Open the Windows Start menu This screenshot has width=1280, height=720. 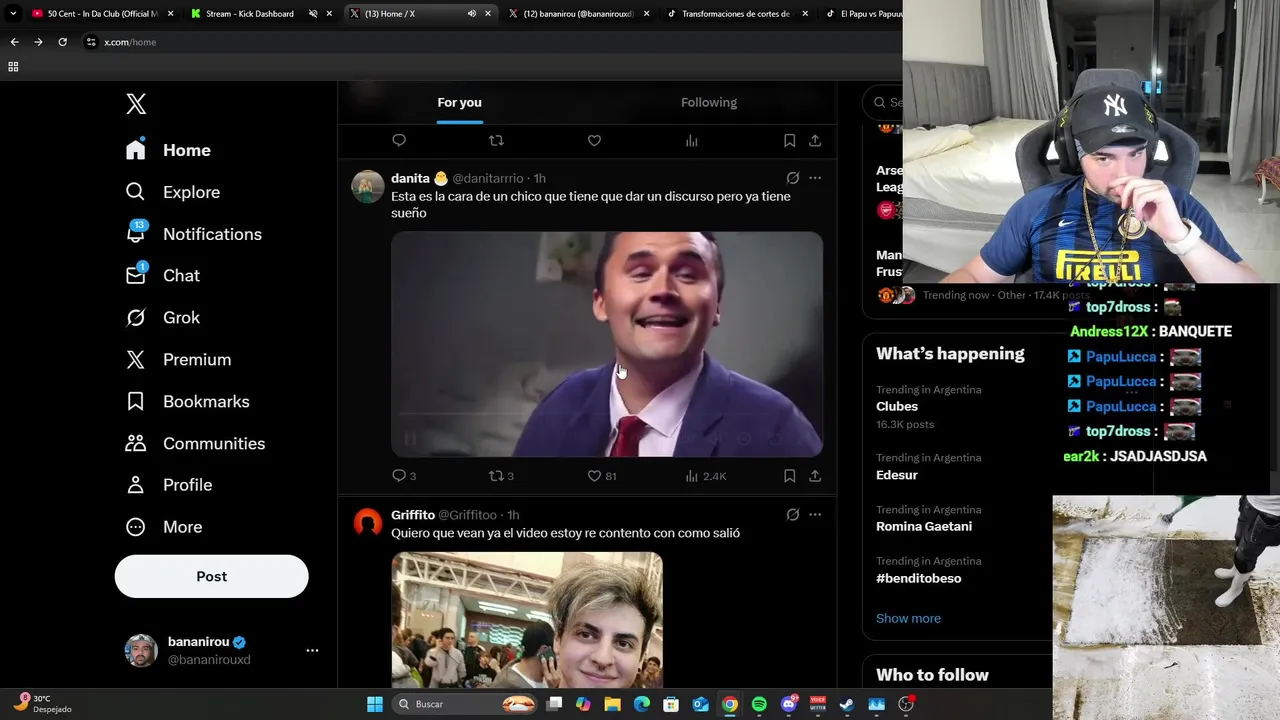pos(375,704)
